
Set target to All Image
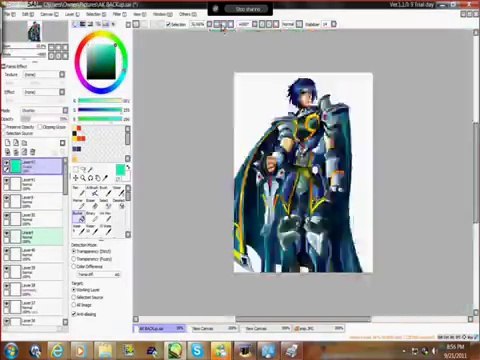(x=74, y=305)
